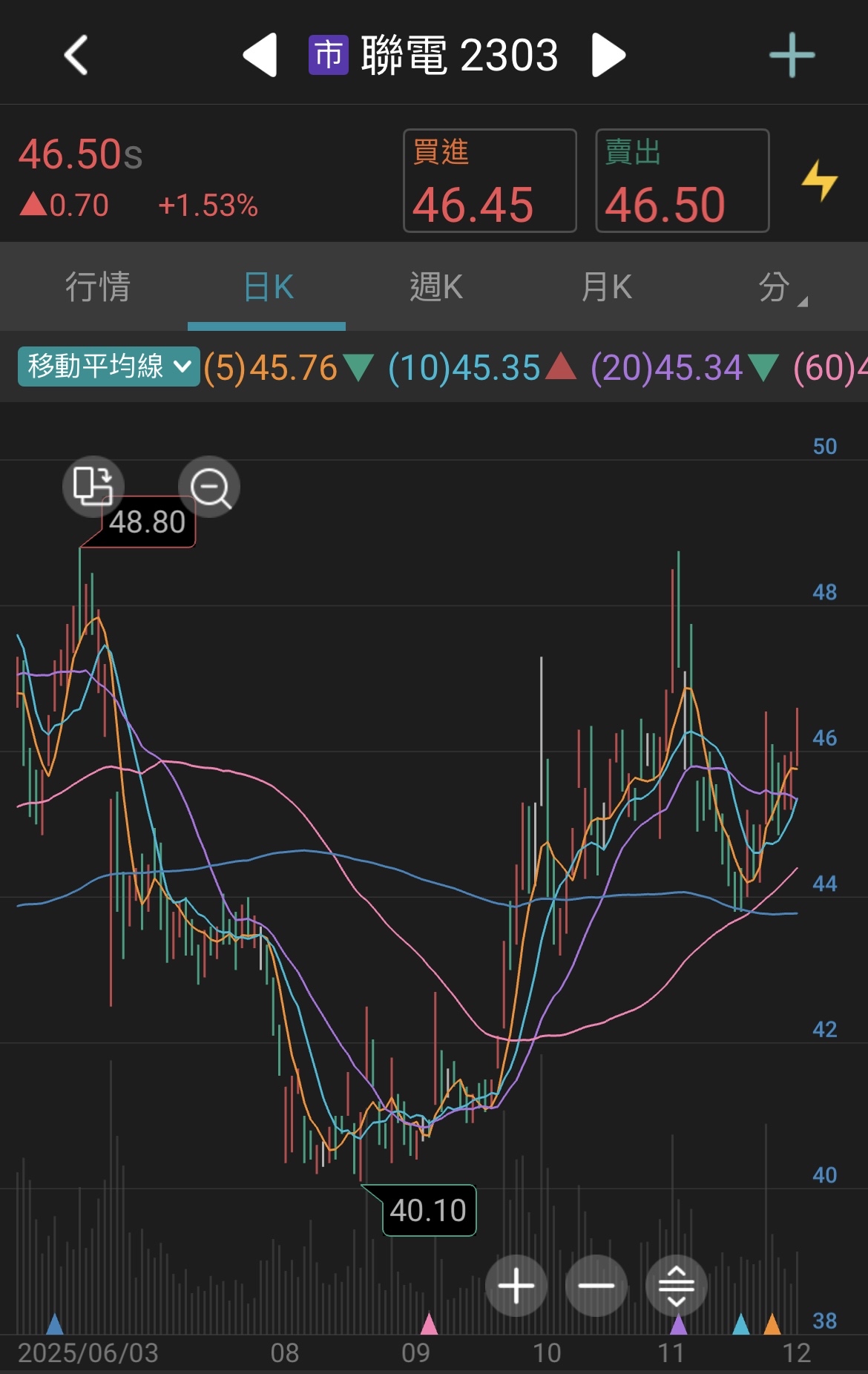Tap the 10 month axis label
Viewport: 868px width, 1374px height.
pyautogui.click(x=547, y=1353)
